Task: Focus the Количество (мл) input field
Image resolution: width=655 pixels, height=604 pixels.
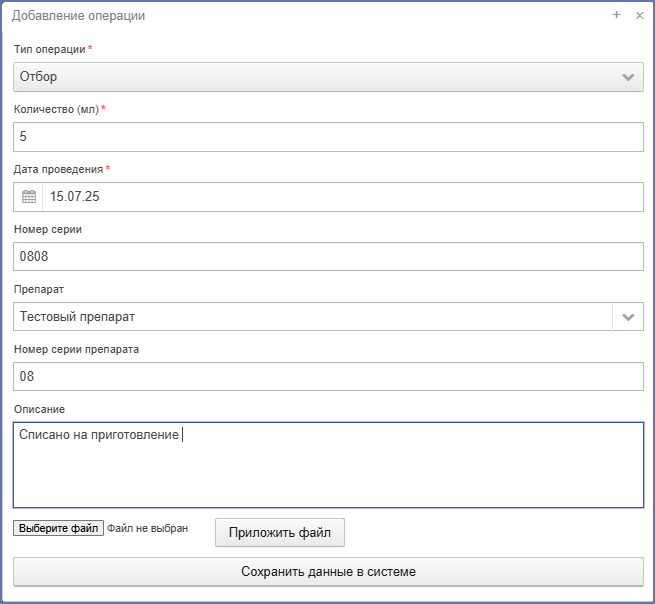Action: coord(328,137)
